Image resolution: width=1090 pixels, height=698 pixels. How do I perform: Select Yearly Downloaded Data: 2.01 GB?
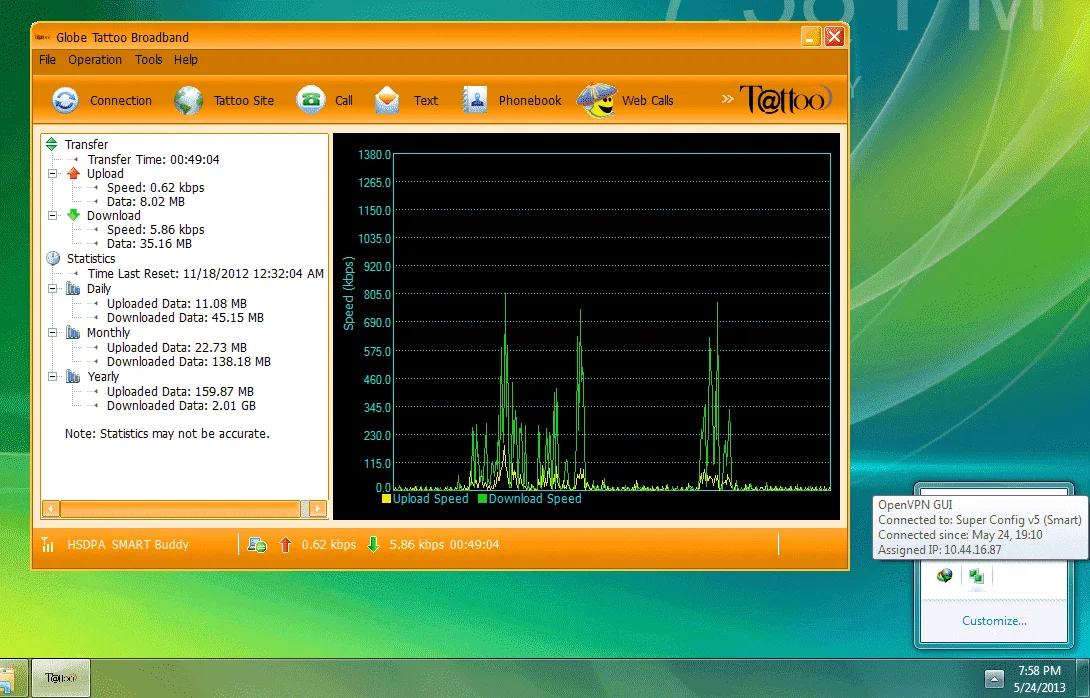click(181, 405)
